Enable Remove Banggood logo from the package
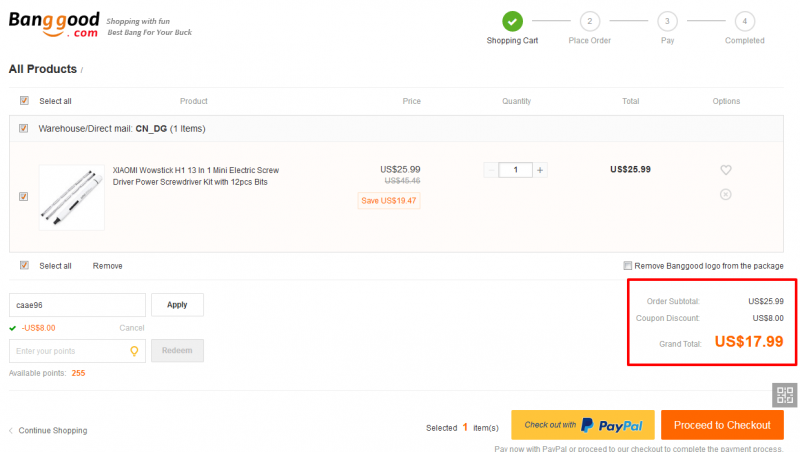 pos(628,266)
